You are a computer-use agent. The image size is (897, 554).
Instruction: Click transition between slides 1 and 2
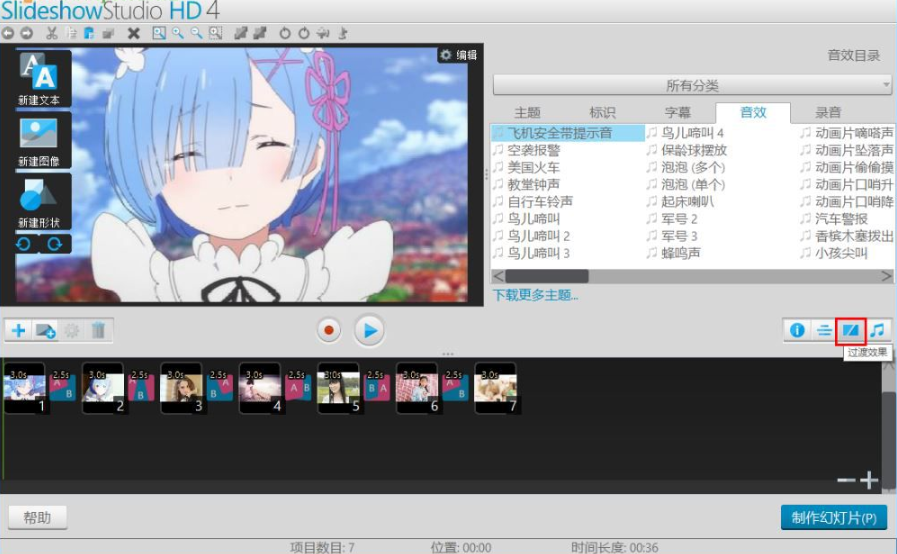click(63, 385)
